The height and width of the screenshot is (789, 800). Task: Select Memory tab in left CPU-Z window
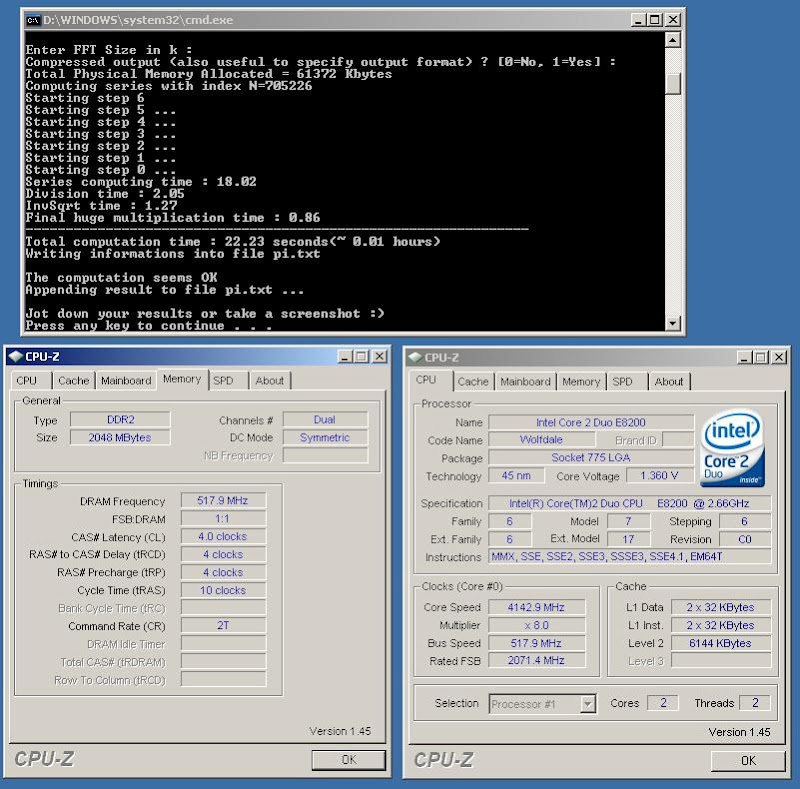[x=182, y=379]
